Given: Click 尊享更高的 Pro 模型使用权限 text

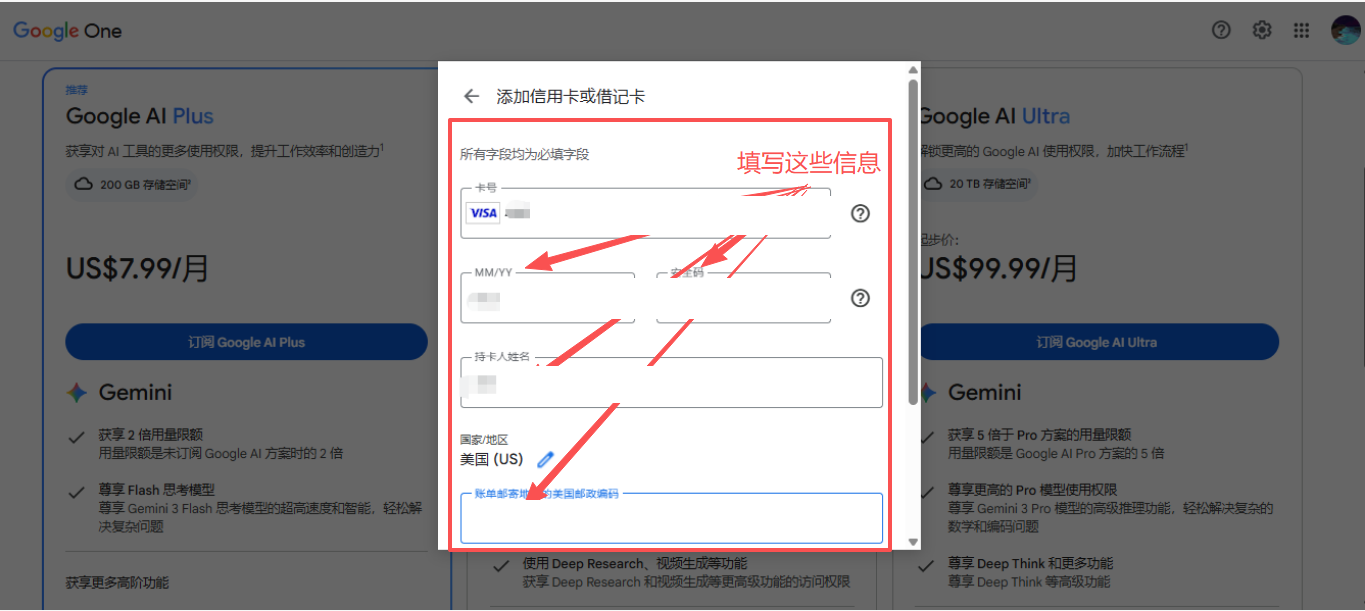Looking at the screenshot, I should click(1033, 490).
